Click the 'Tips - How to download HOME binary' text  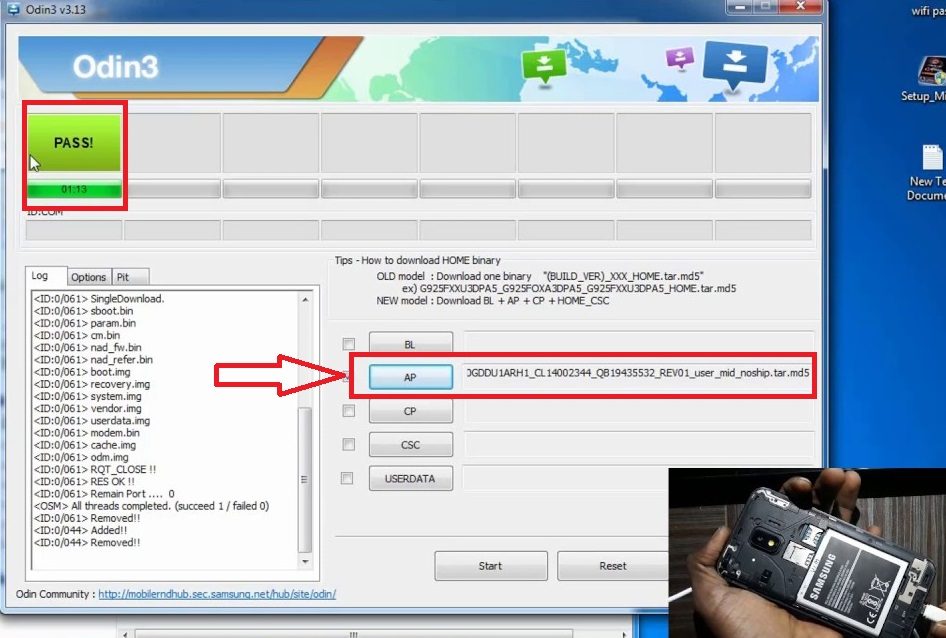[x=417, y=260]
